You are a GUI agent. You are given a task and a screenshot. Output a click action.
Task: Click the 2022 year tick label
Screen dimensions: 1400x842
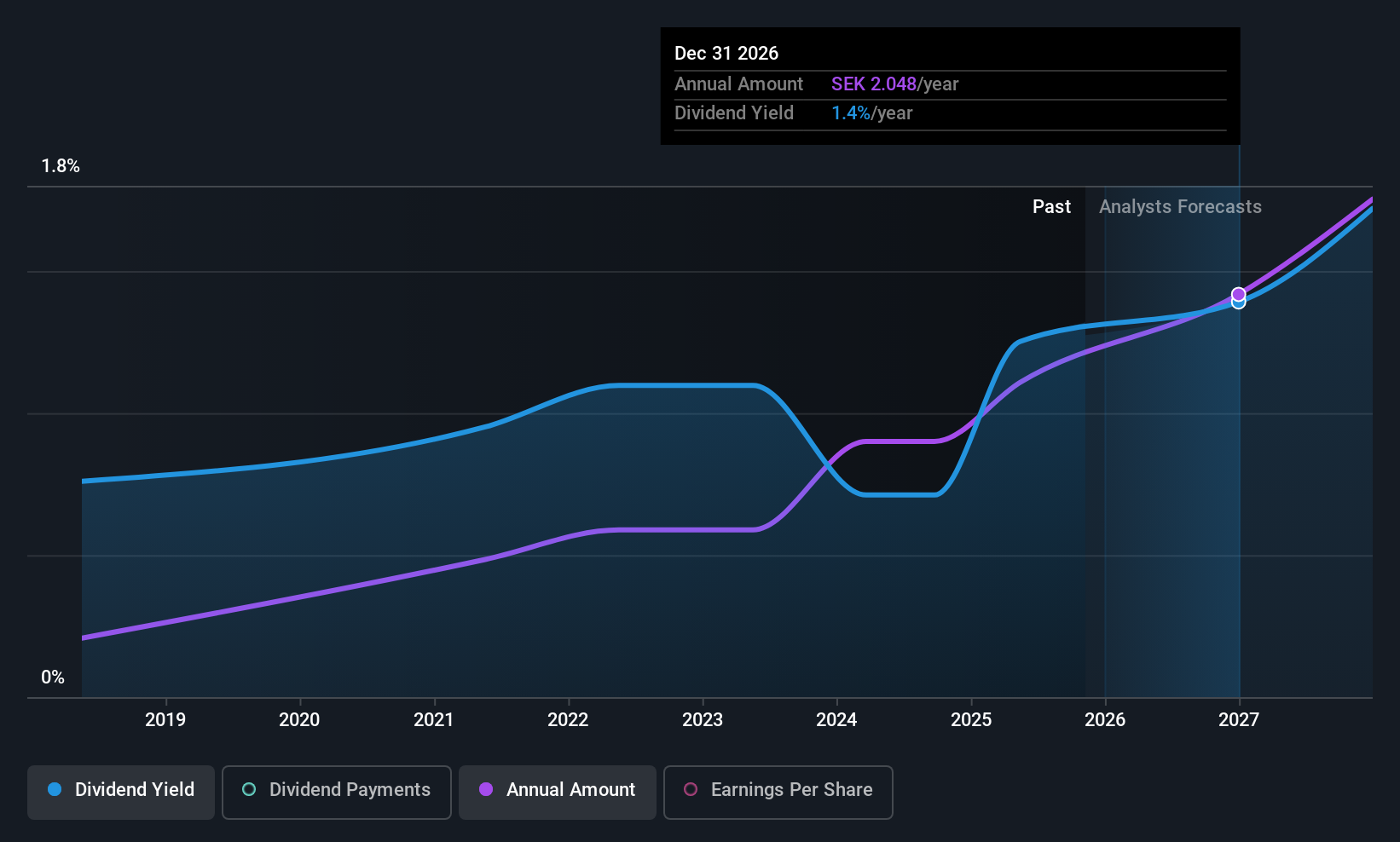point(568,720)
